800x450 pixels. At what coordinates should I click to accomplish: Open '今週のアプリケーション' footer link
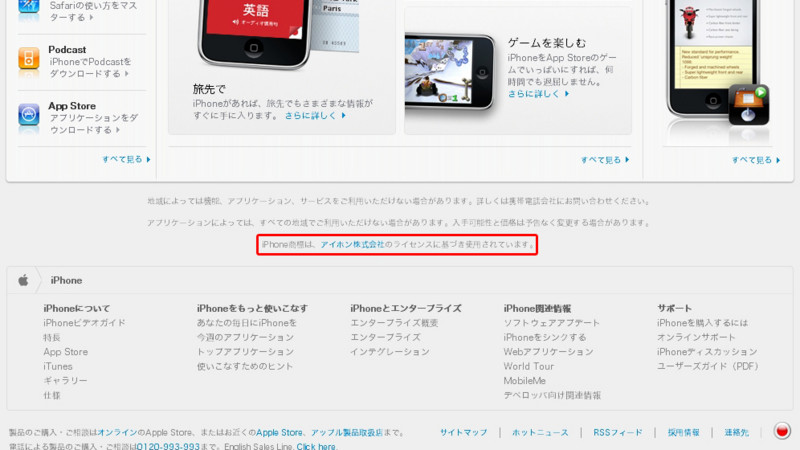[x=245, y=337]
